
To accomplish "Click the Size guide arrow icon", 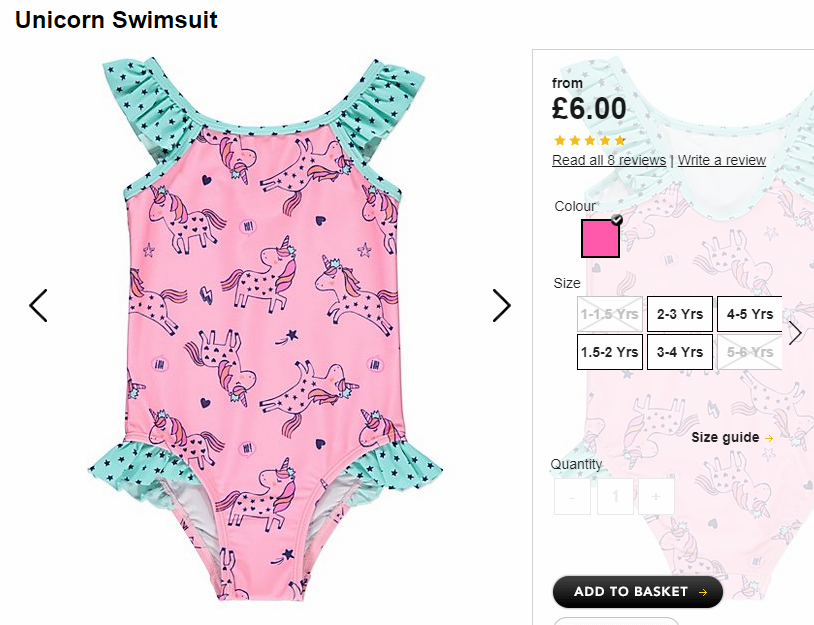I will point(769,438).
